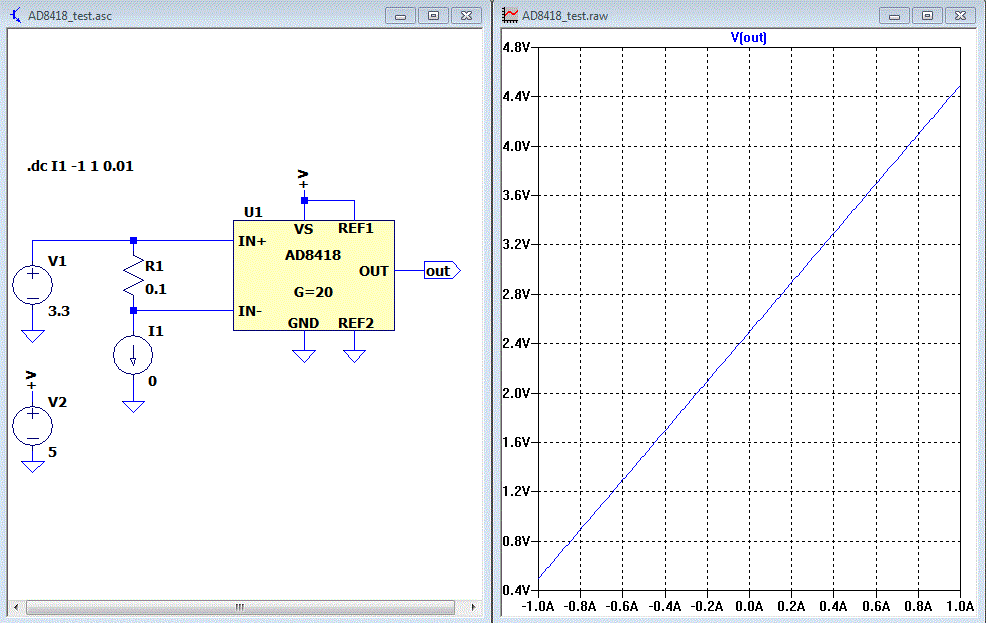Click ground symbol under V1

click(33, 336)
